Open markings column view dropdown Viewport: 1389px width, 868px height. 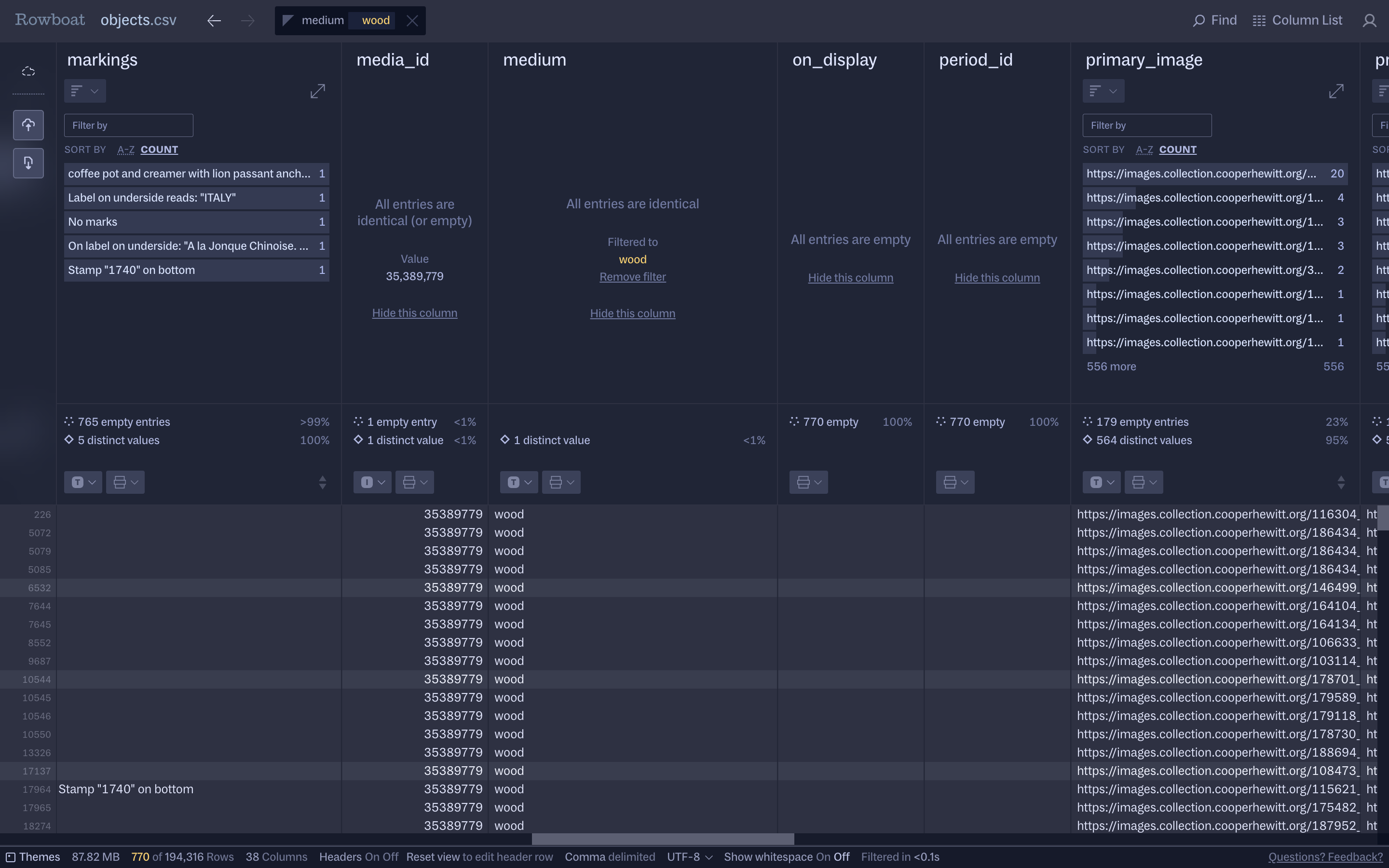pyautogui.click(x=84, y=91)
